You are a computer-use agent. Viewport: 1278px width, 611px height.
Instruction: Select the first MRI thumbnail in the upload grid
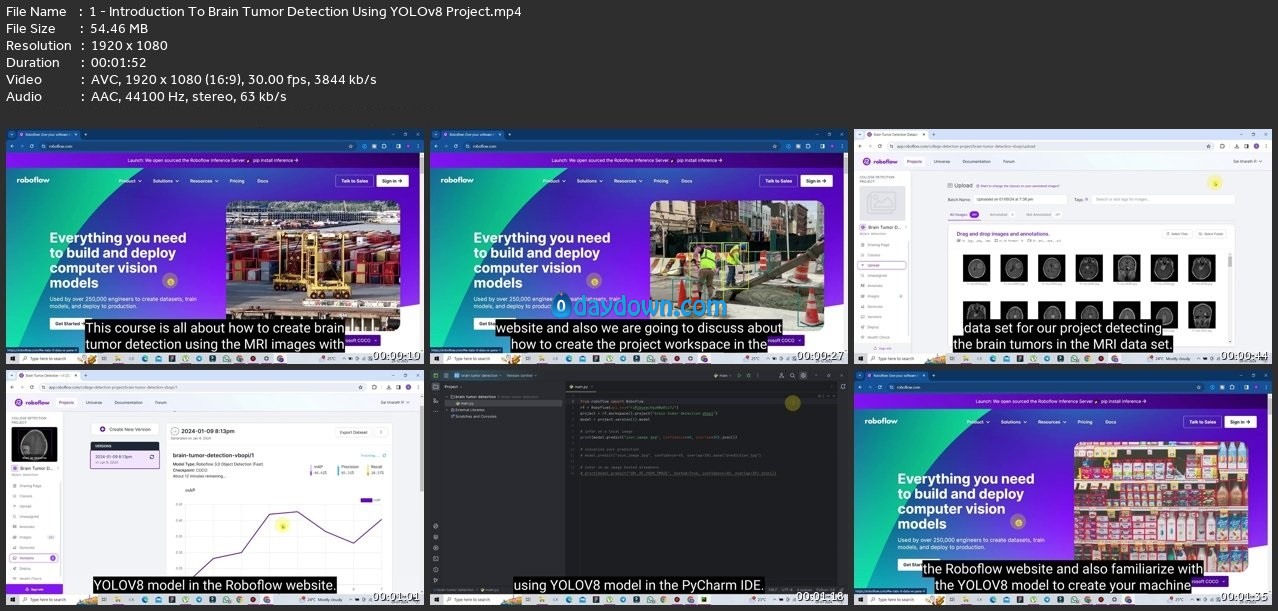976,267
